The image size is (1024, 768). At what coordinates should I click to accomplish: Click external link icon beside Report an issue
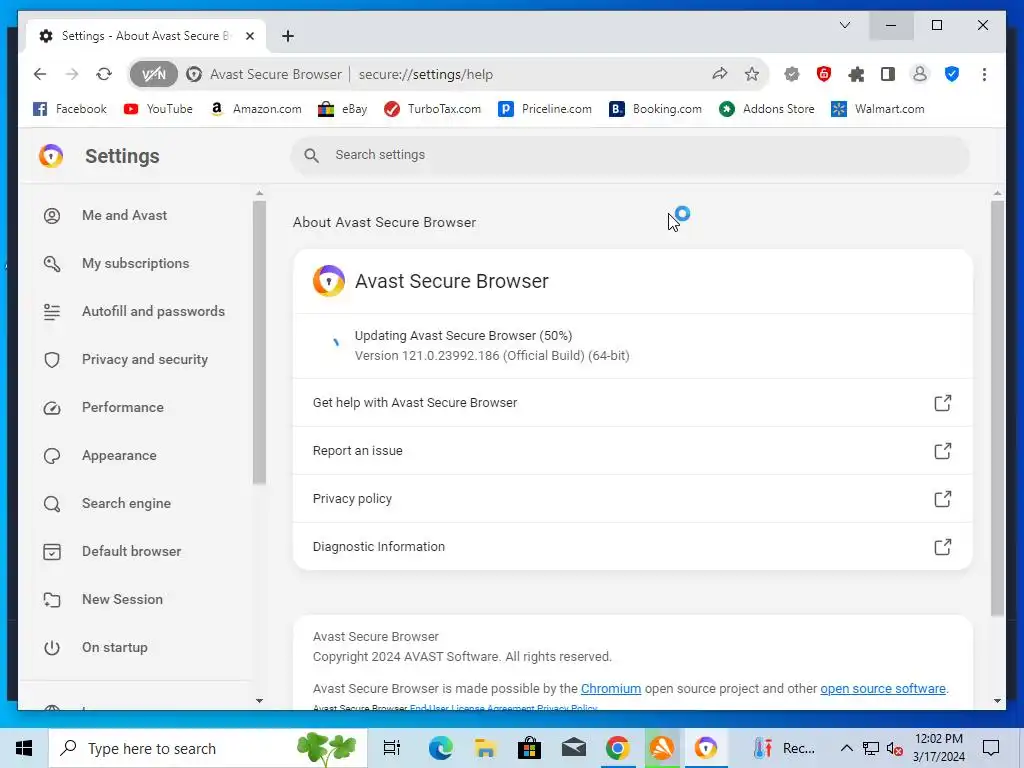point(942,451)
